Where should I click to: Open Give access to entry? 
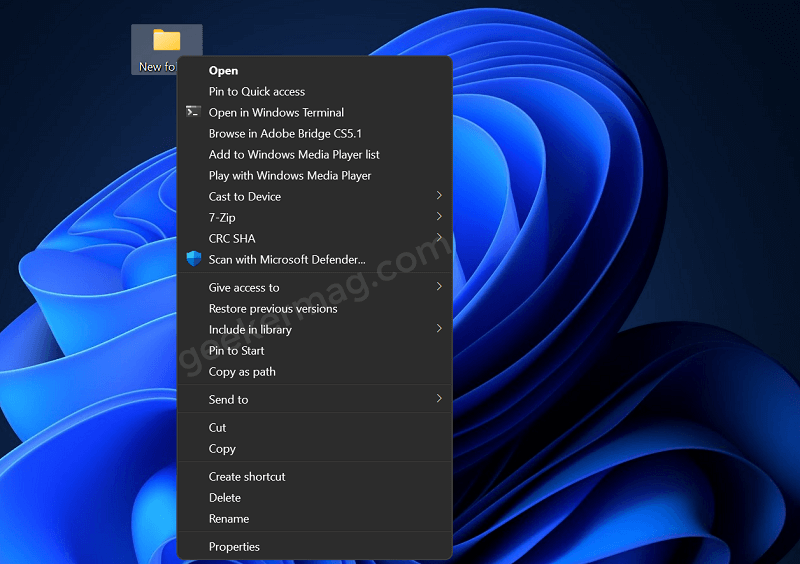(x=314, y=287)
